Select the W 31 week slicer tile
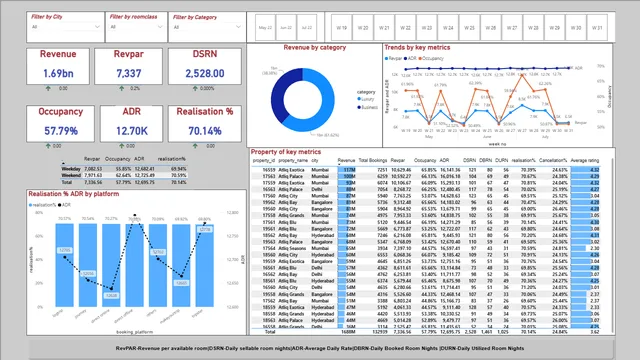Screen dimensions: 640x360 tap(597, 28)
